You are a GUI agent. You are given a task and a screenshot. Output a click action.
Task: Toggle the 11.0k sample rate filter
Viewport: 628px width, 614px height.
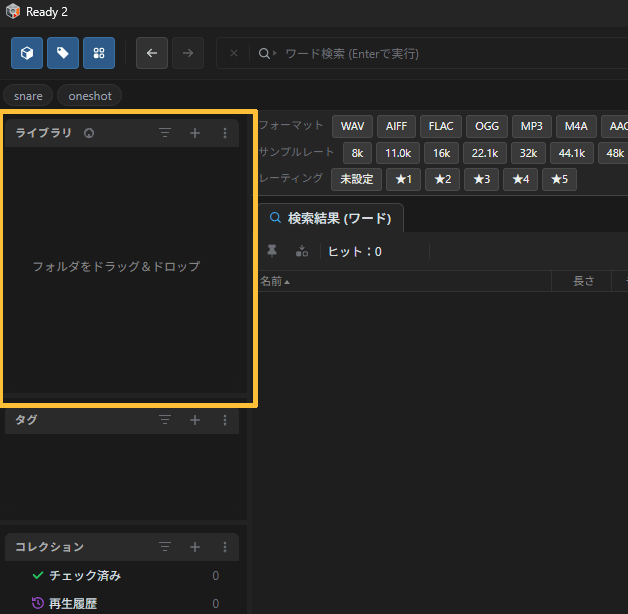tap(398, 153)
